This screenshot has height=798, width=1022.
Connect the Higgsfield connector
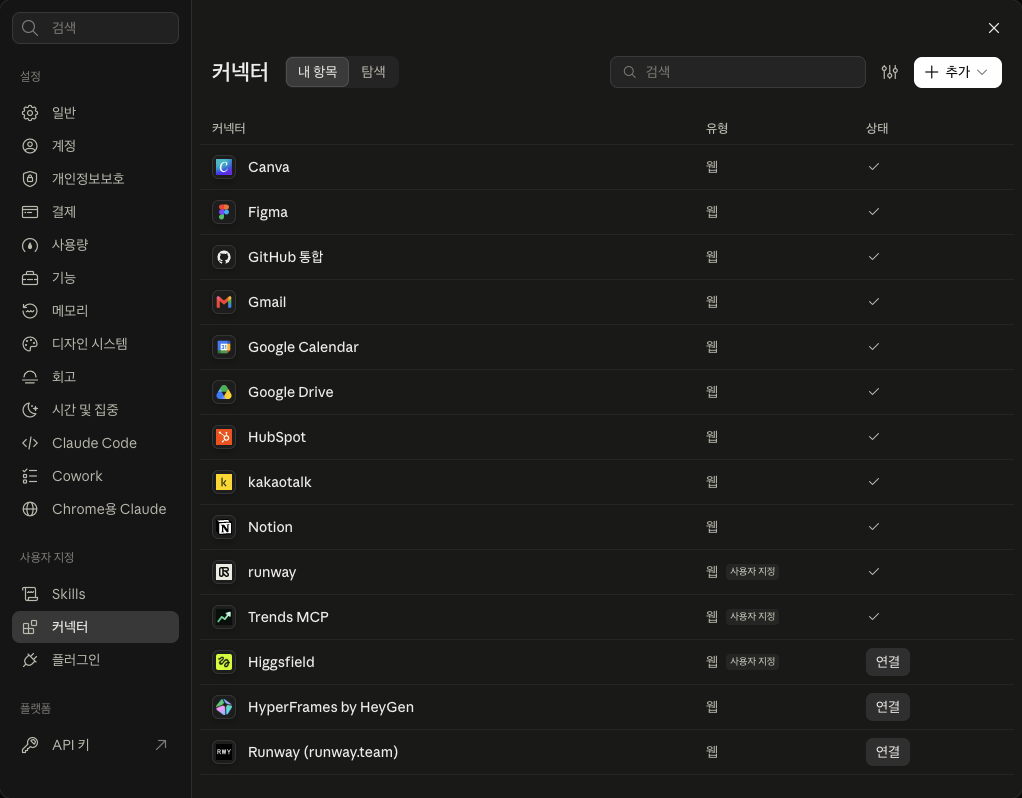point(888,662)
